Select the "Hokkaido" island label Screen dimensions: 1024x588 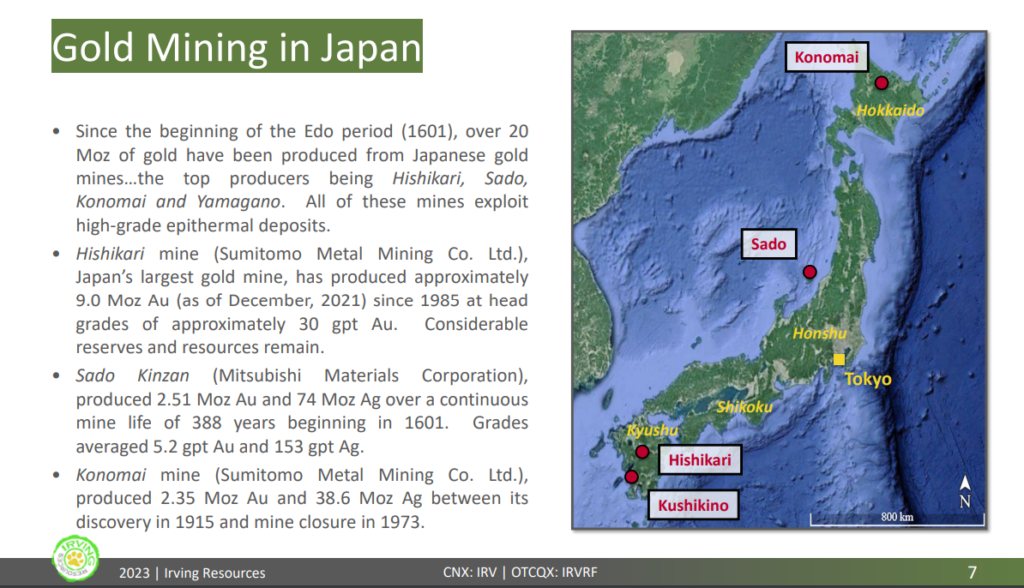pos(890,110)
